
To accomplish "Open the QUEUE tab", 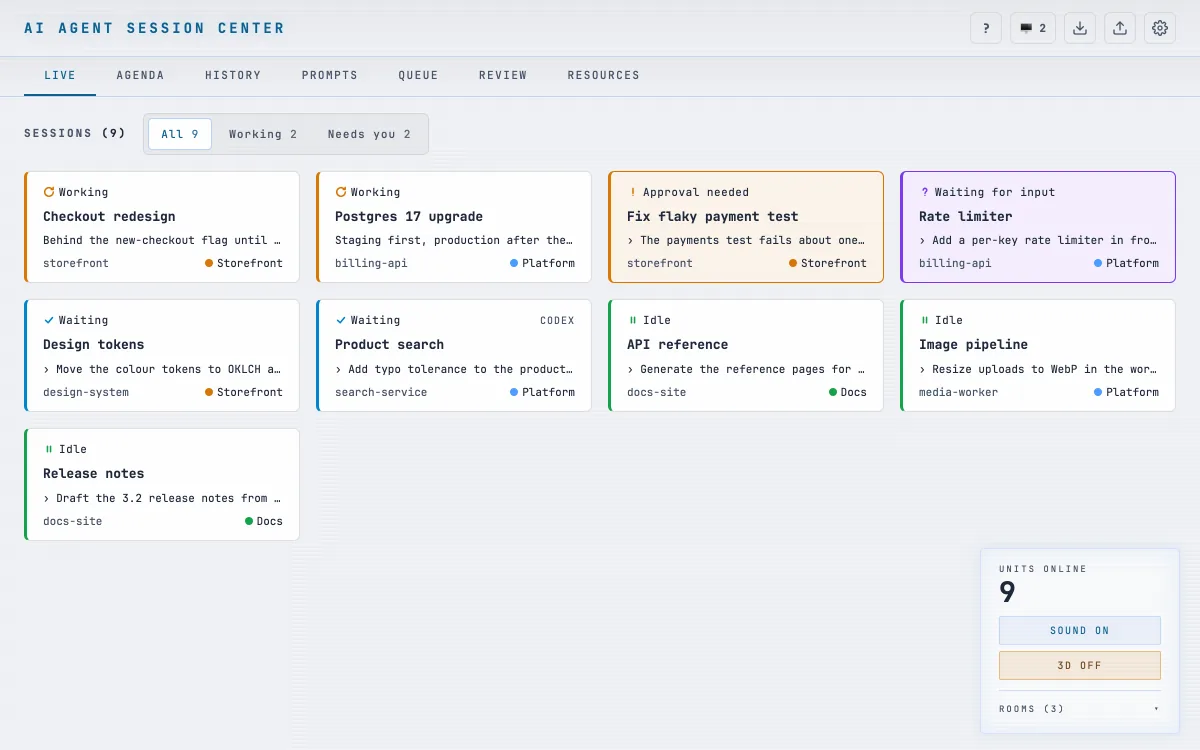I will [x=418, y=75].
